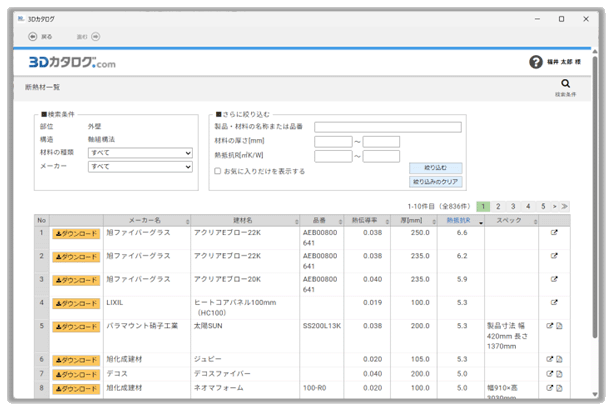
Task: Toggle お気に入りだけを表示する checkbox
Action: (218, 171)
